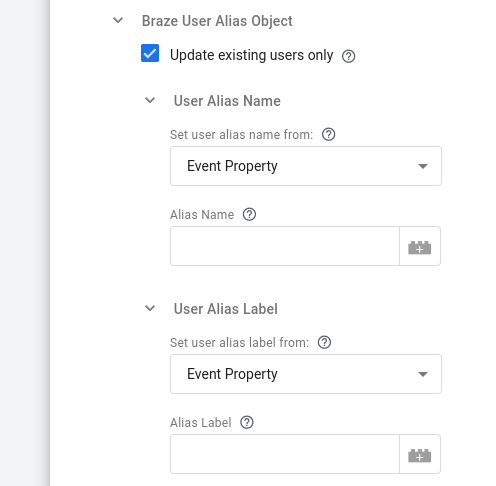Screen dimensions: 496x486
Task: Select the User Alias Name heading text
Action: click(227, 101)
